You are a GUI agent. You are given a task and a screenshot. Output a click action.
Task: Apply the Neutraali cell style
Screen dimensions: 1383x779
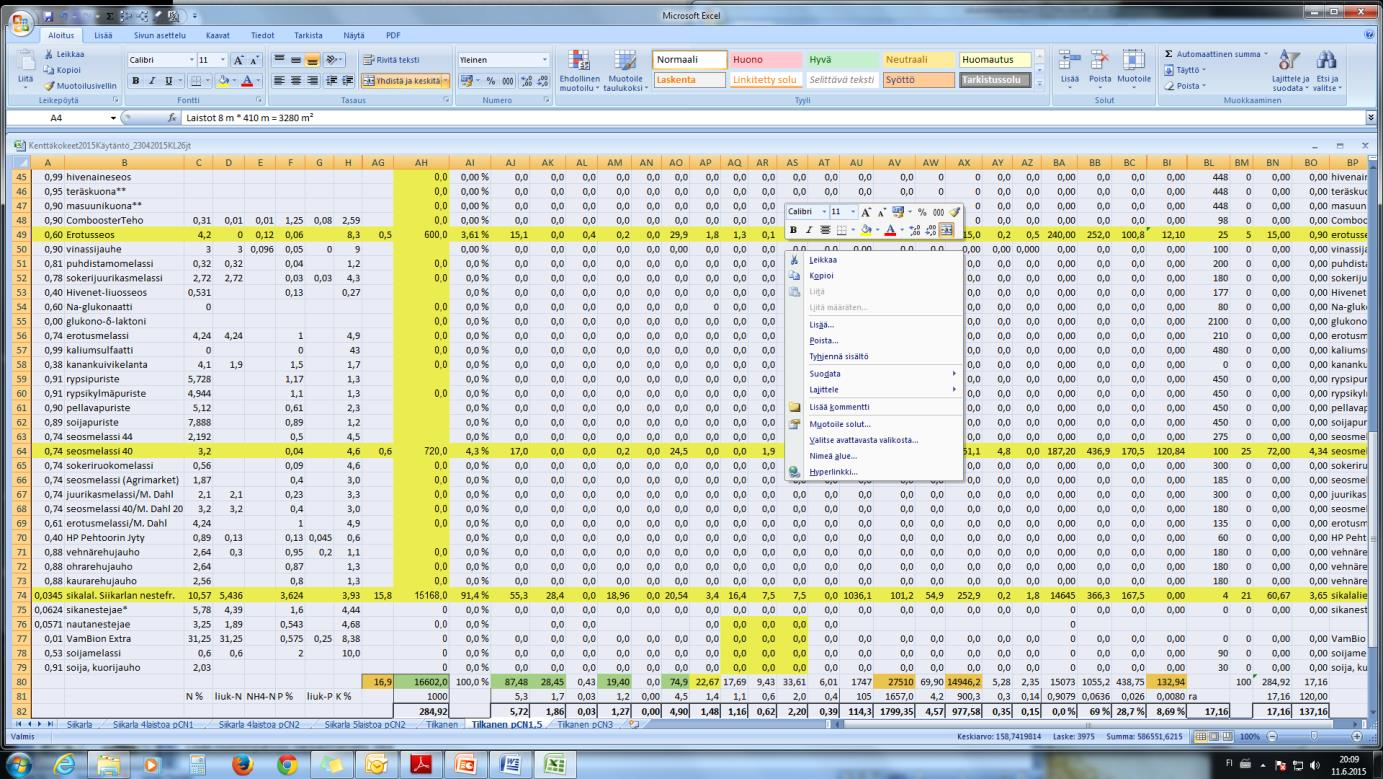coord(918,60)
